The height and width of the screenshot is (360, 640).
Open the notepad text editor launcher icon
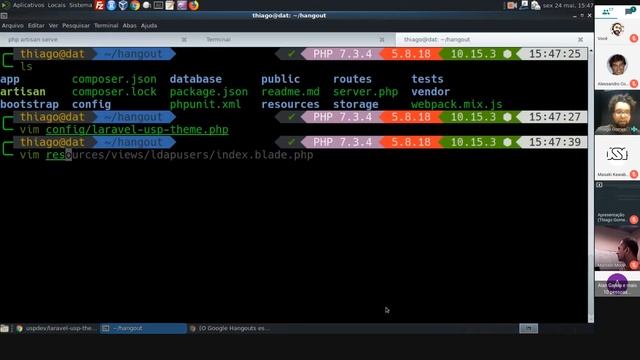tap(170, 5)
